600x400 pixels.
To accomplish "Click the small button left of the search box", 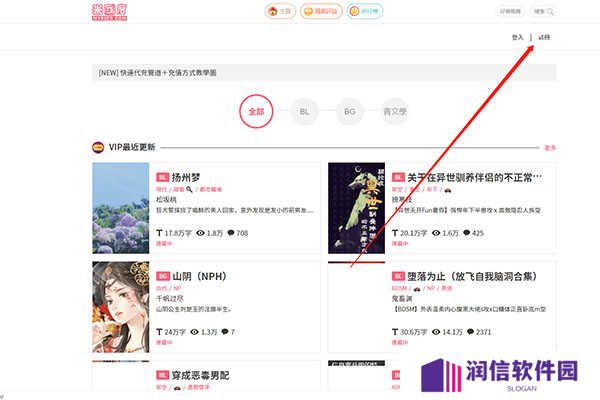I will 510,11.
